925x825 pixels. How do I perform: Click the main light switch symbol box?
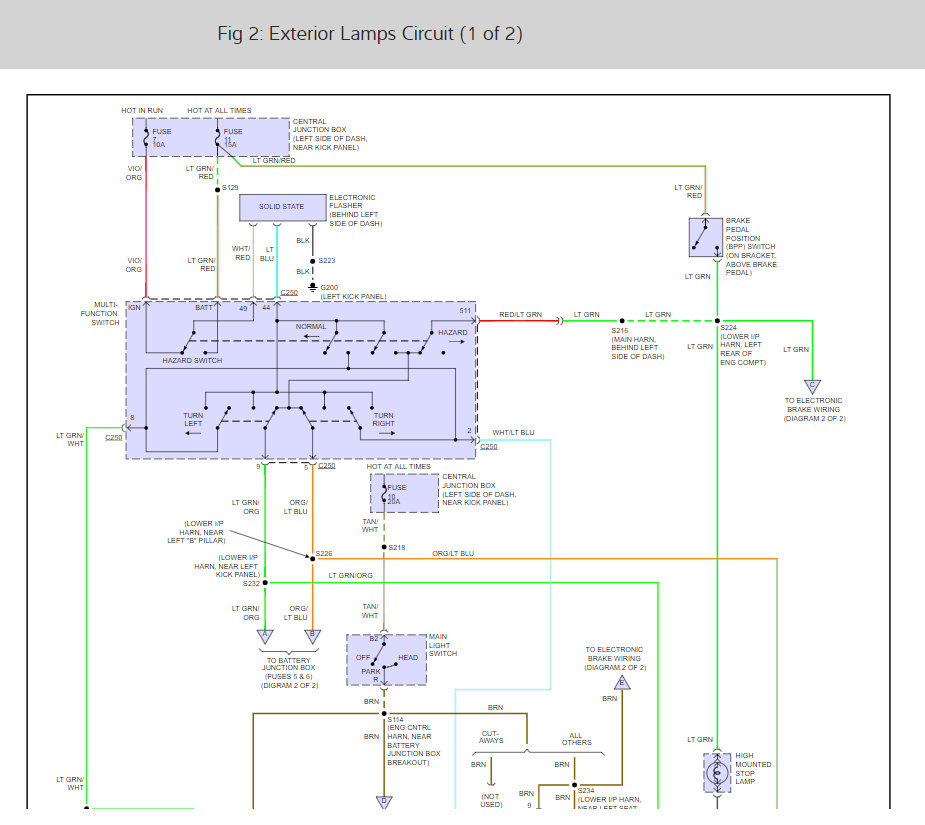point(386,660)
